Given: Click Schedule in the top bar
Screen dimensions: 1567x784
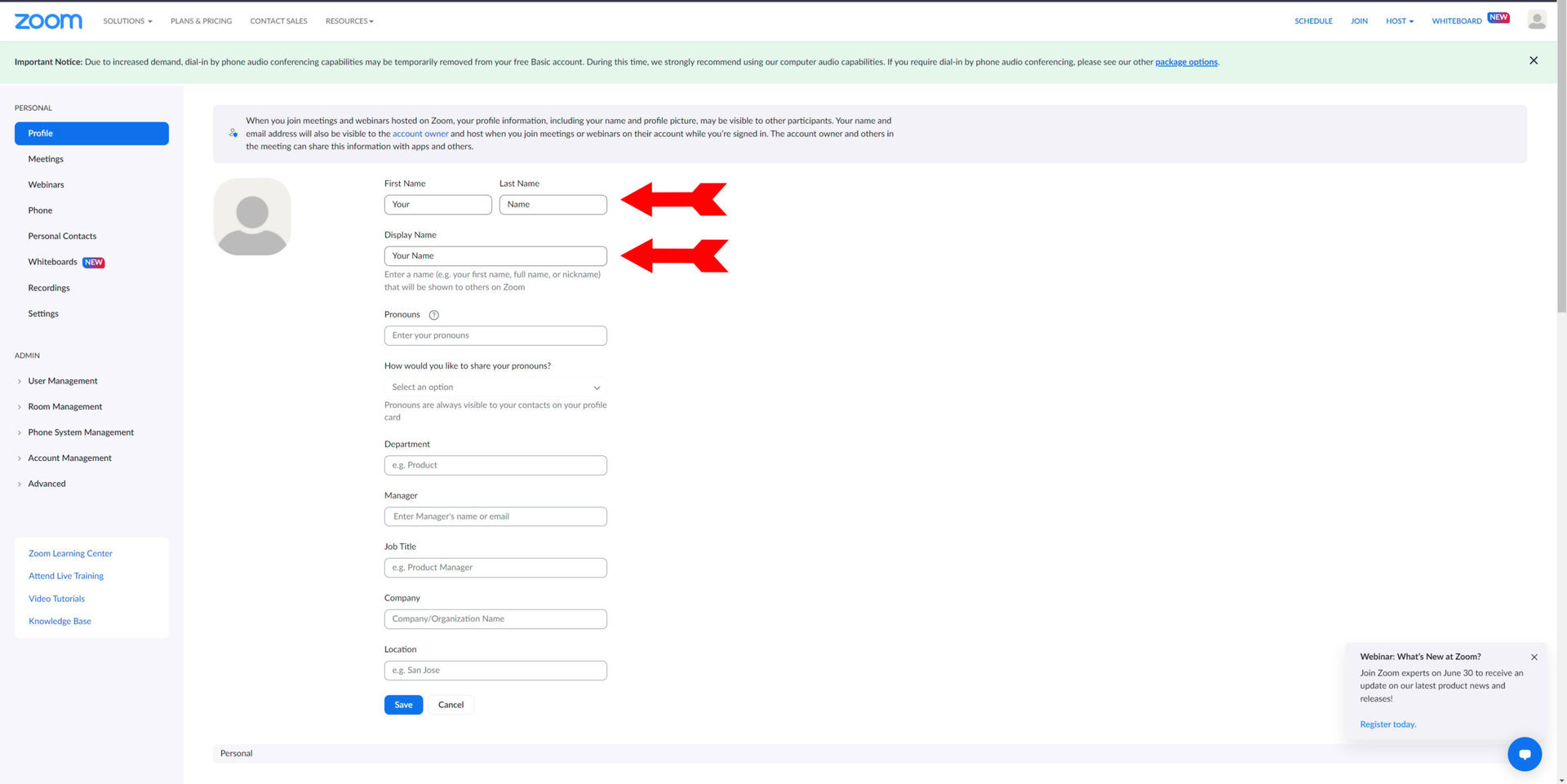Looking at the screenshot, I should coord(1313,21).
